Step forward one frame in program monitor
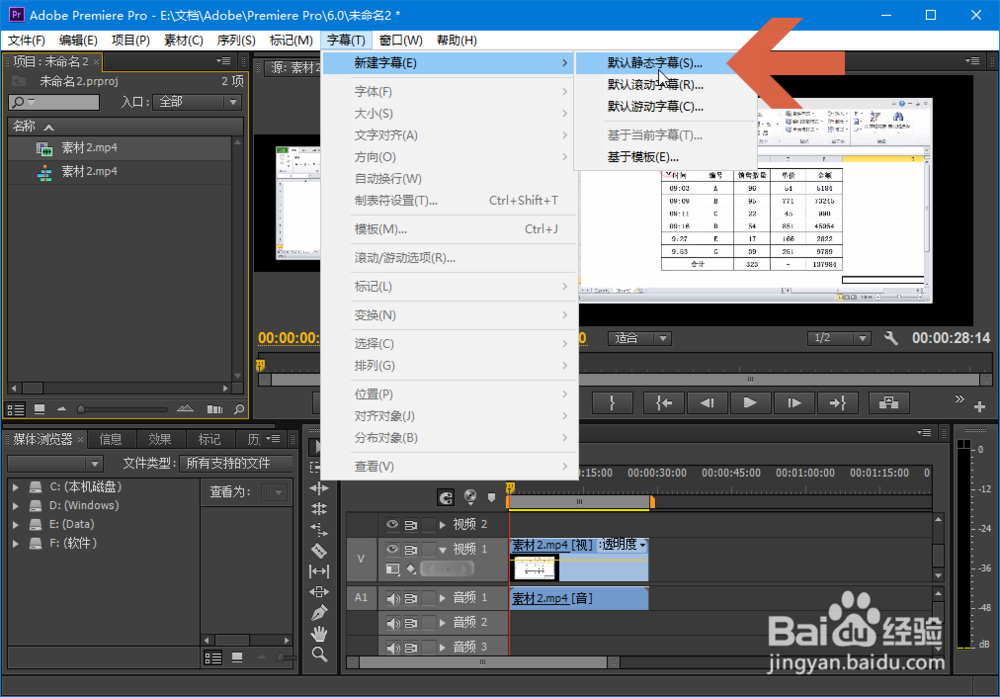The image size is (1000, 697). (x=793, y=403)
